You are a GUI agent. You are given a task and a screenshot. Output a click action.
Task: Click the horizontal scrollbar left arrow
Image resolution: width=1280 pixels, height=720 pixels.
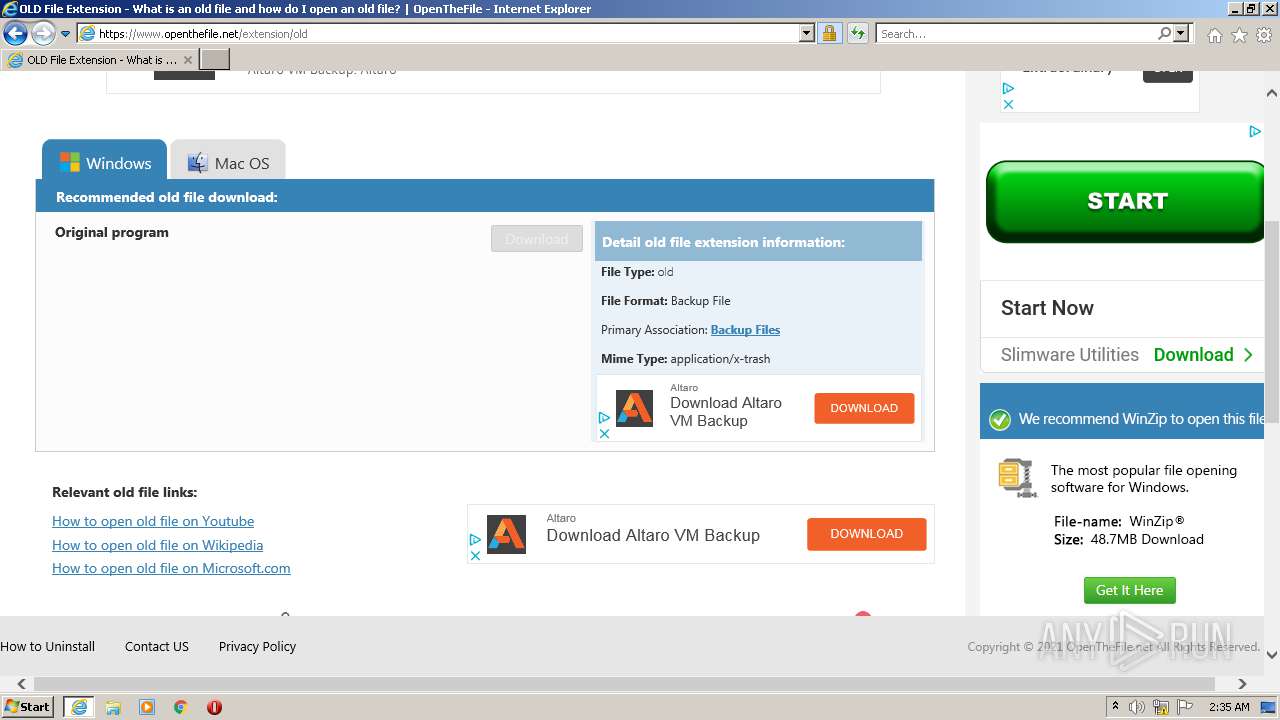click(x=22, y=684)
